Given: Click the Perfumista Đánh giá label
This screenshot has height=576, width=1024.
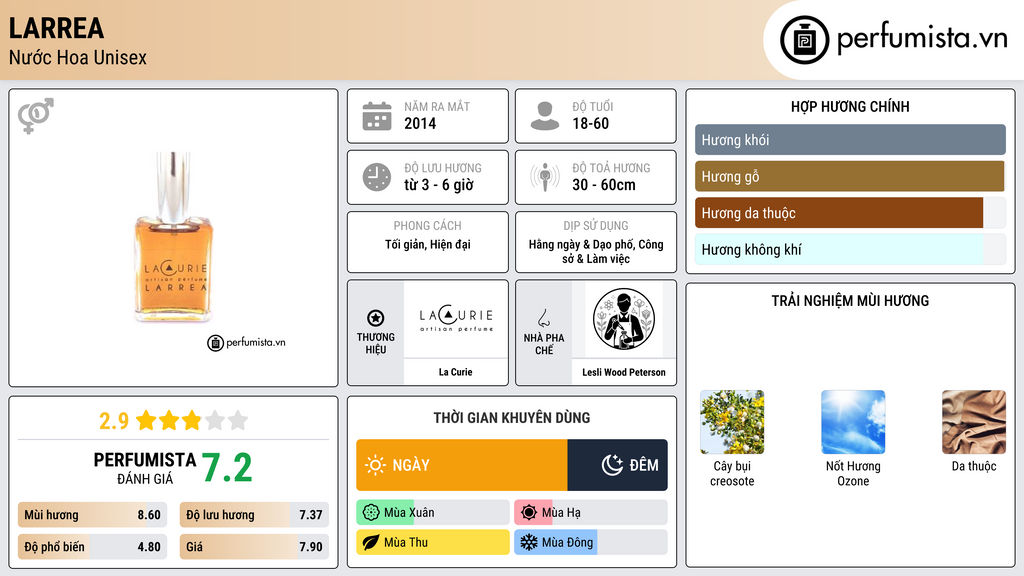Looking at the screenshot, I should click(145, 468).
